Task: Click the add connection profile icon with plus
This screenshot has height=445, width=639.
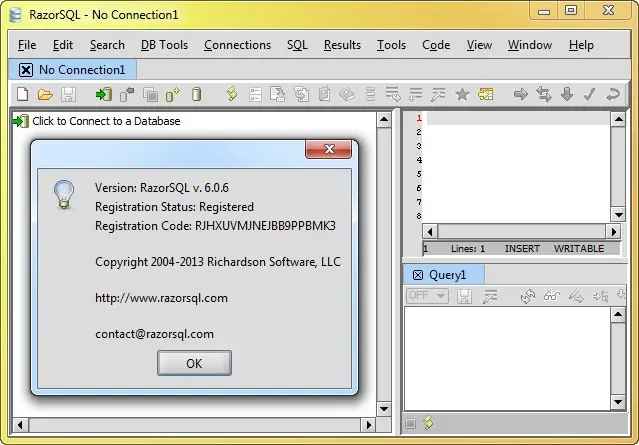Action: tap(173, 95)
